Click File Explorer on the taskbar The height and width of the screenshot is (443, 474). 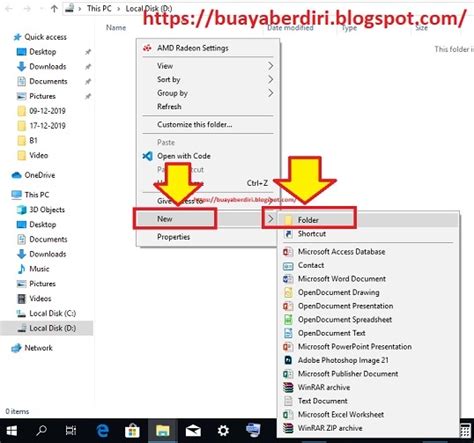point(163,431)
